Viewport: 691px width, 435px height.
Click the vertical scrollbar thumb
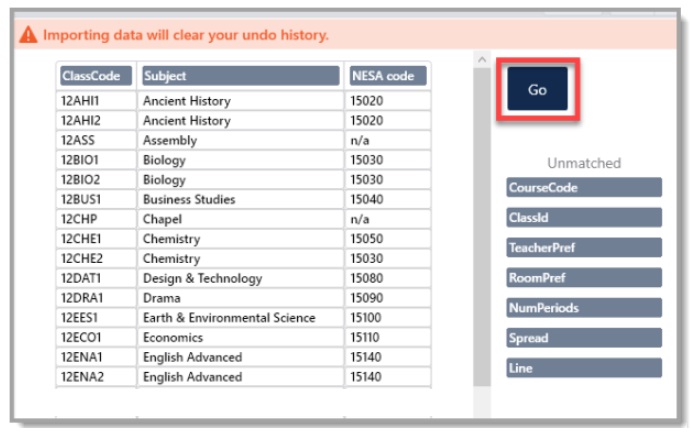click(482, 227)
